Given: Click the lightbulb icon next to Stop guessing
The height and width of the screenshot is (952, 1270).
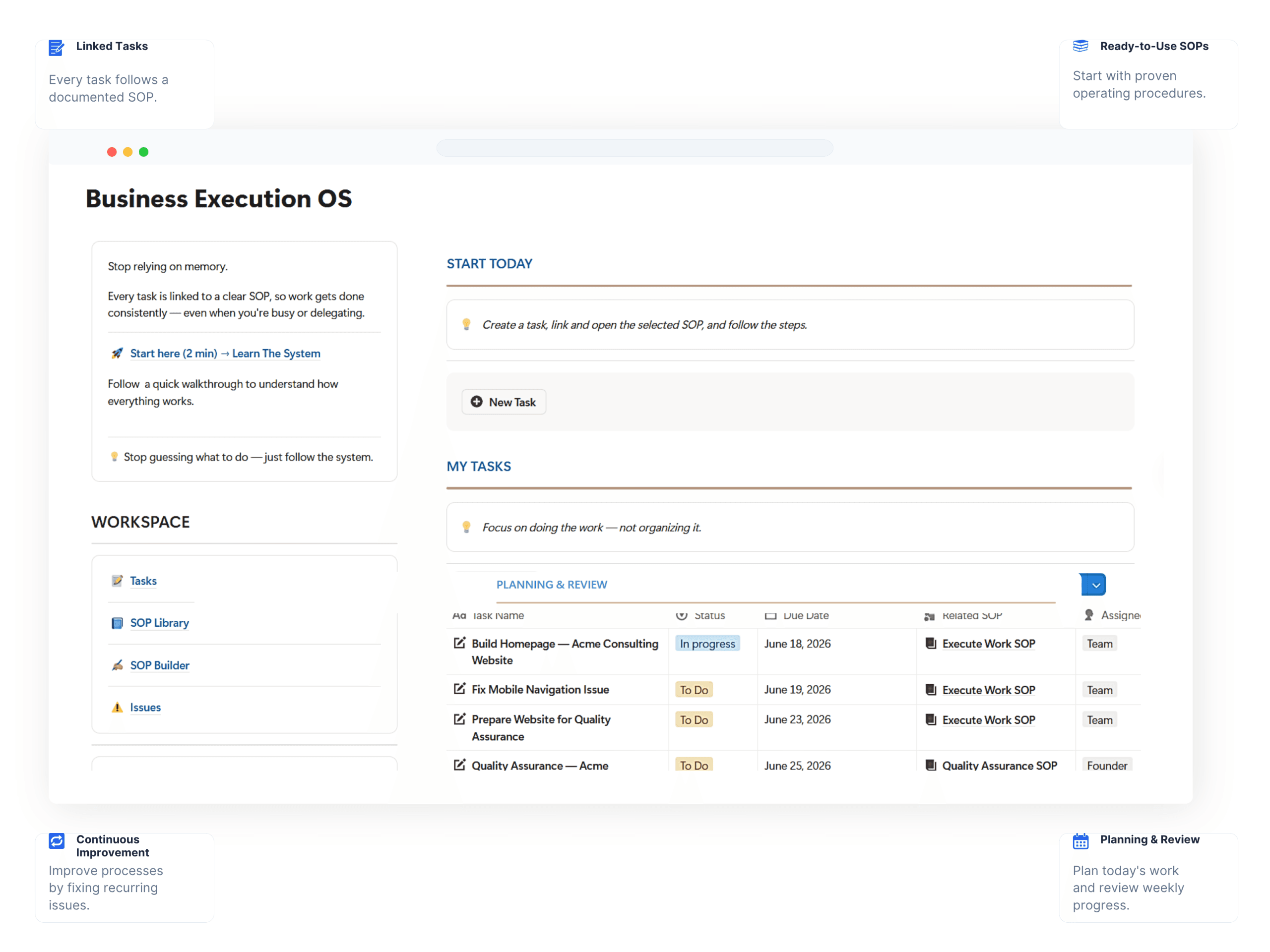Looking at the screenshot, I should pyautogui.click(x=114, y=457).
